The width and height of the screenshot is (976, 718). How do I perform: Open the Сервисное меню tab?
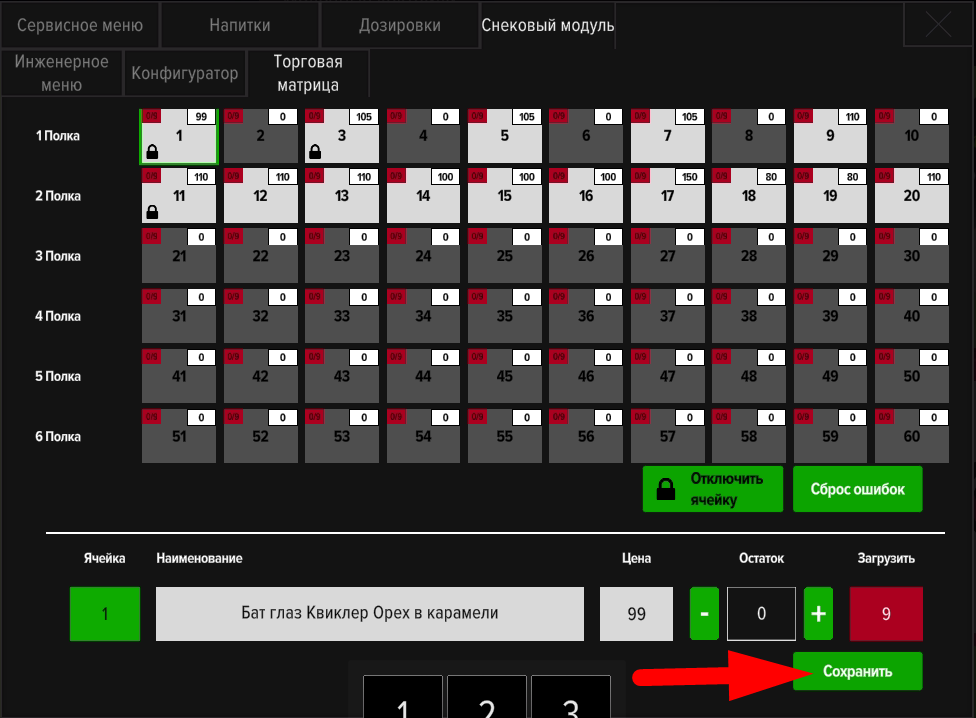[x=80, y=25]
